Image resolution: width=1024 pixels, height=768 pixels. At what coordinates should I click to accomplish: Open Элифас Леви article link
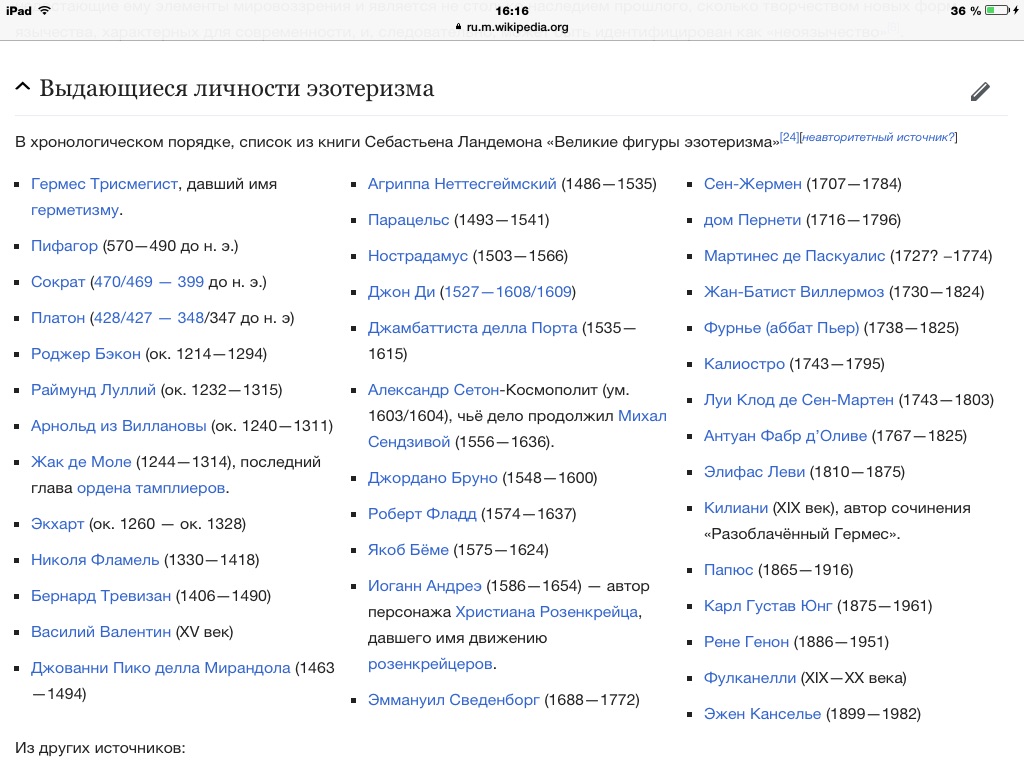pyautogui.click(x=754, y=472)
